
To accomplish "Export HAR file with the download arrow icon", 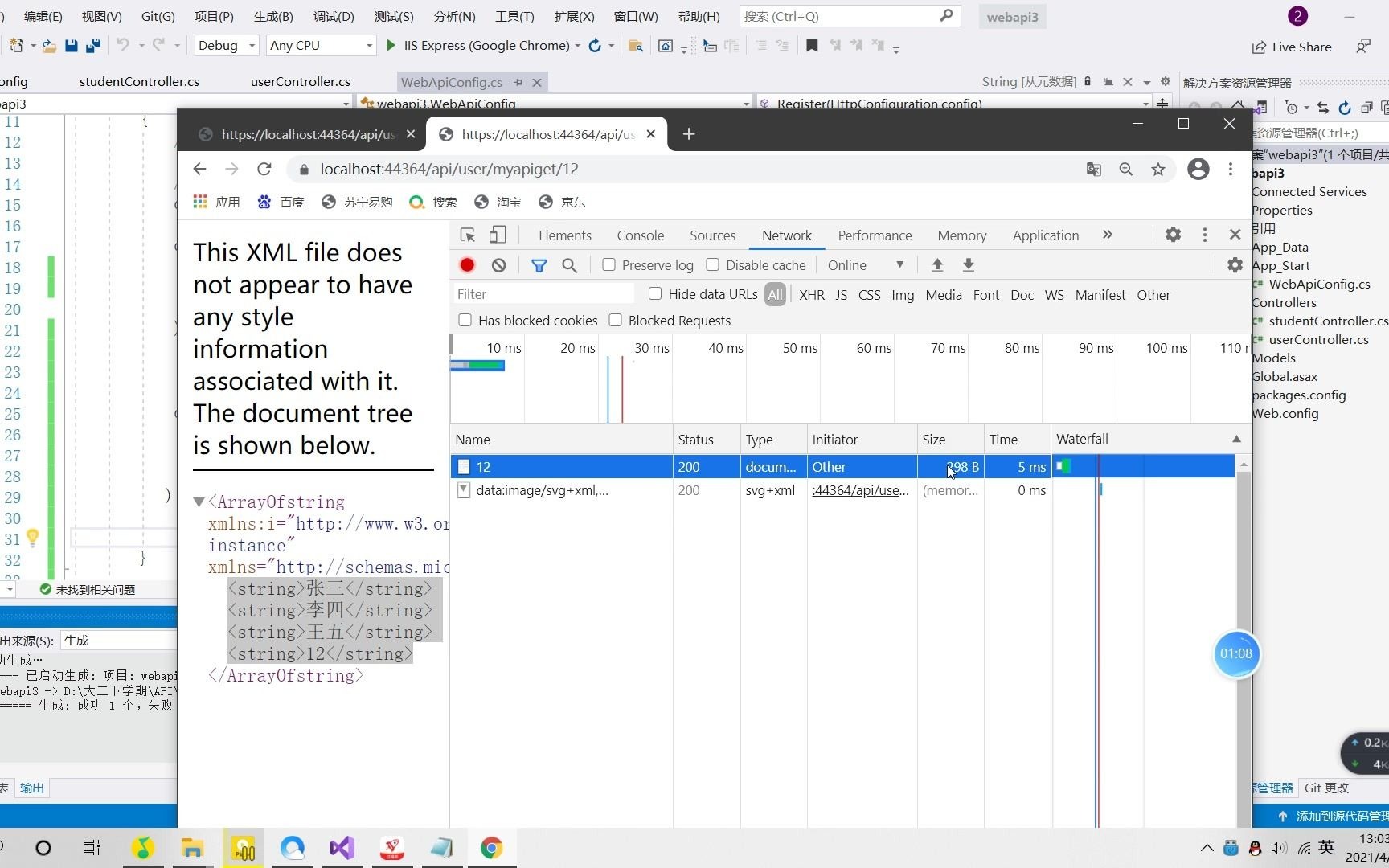I will point(969,264).
